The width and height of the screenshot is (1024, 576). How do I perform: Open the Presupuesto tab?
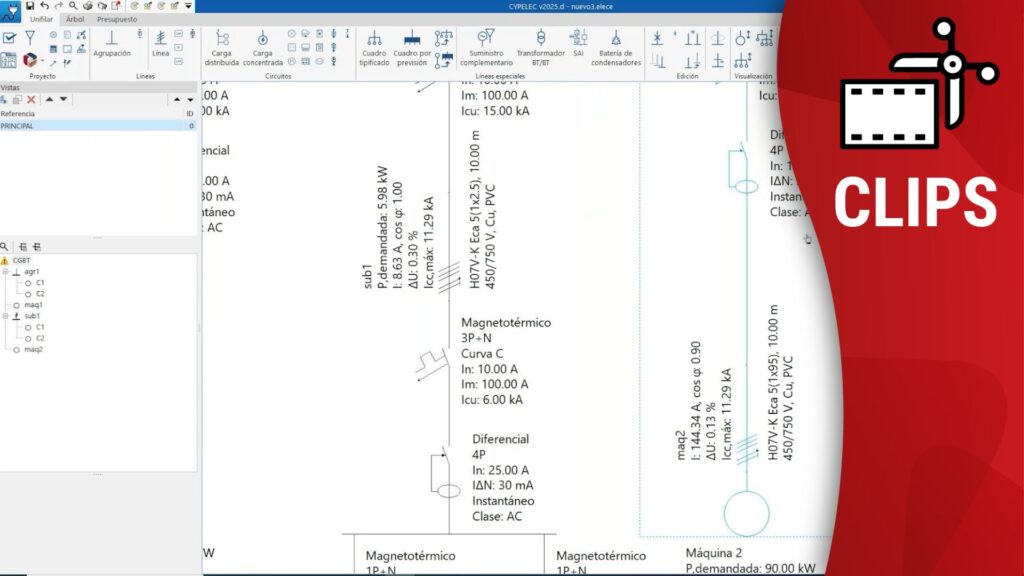click(x=117, y=19)
